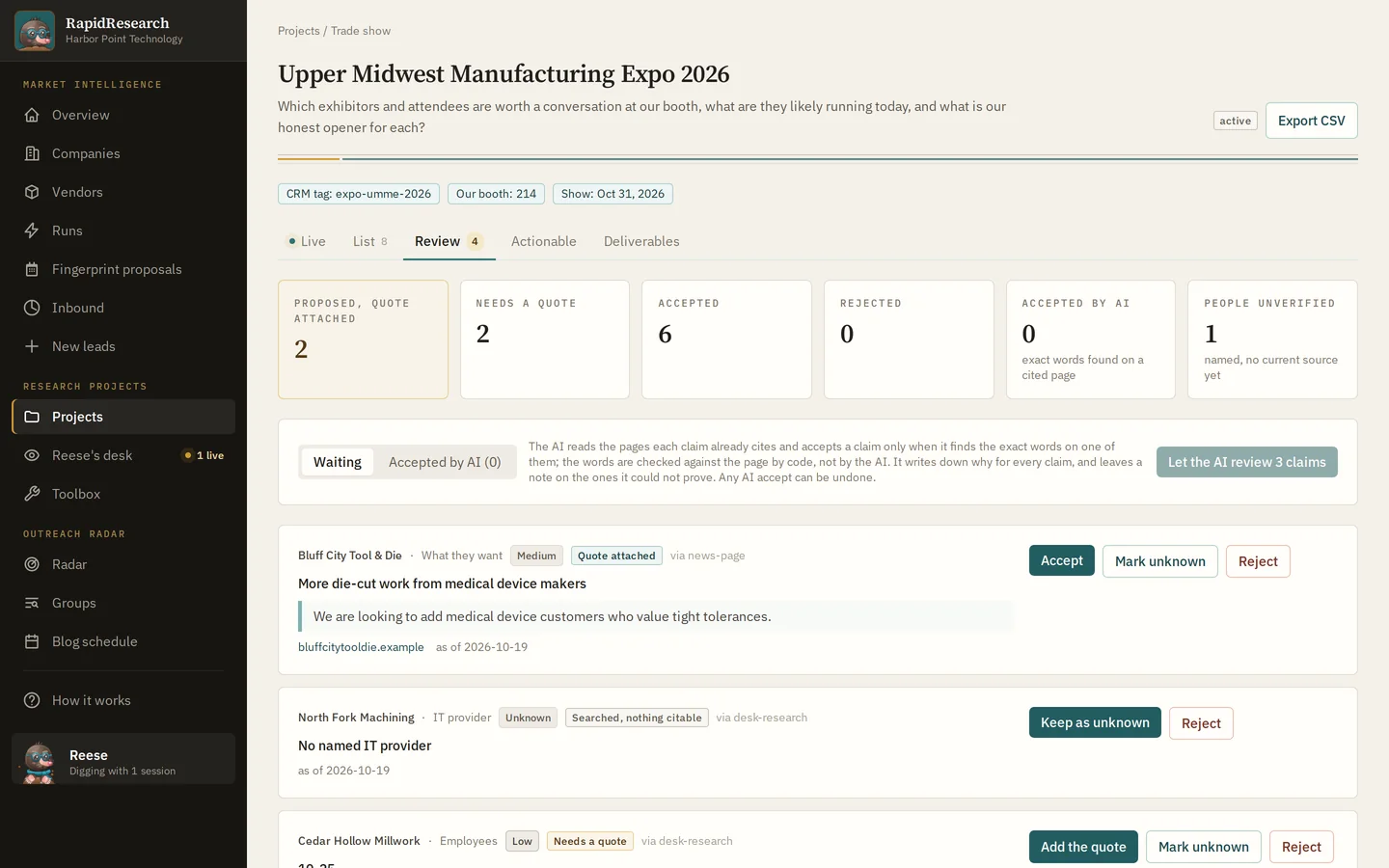Open the Actionable tab
Screen dimensions: 1389x868
pyautogui.click(x=544, y=241)
